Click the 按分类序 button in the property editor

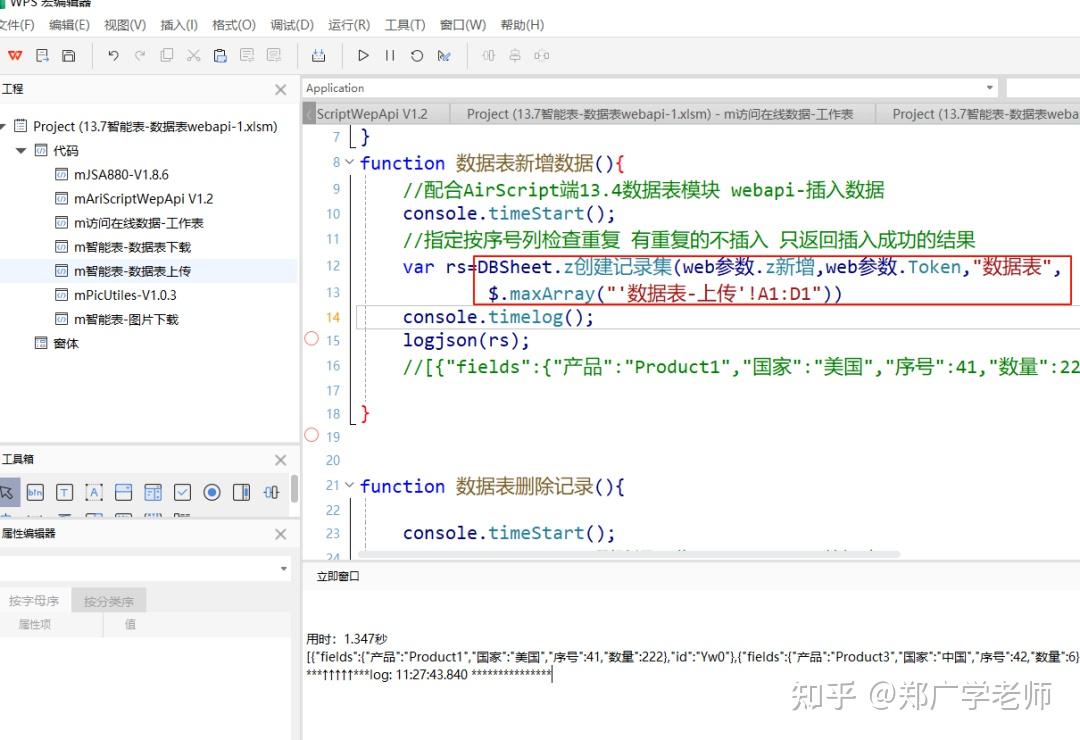coord(109,600)
